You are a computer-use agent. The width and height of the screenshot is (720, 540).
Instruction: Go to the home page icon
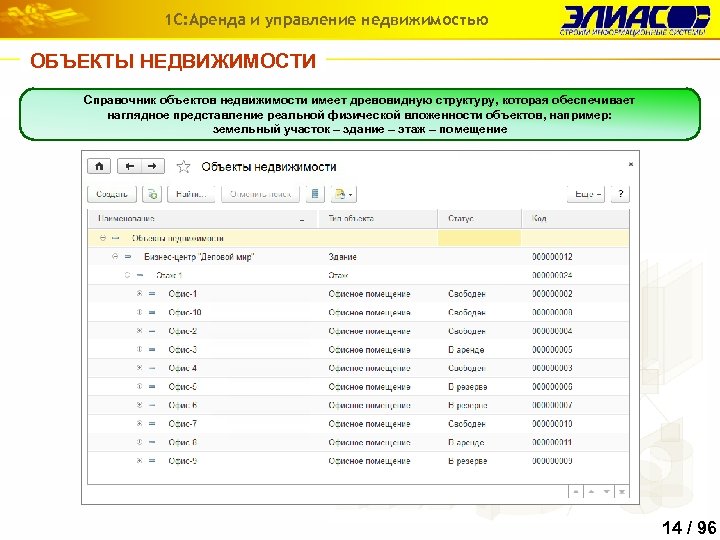pyautogui.click(x=99, y=166)
